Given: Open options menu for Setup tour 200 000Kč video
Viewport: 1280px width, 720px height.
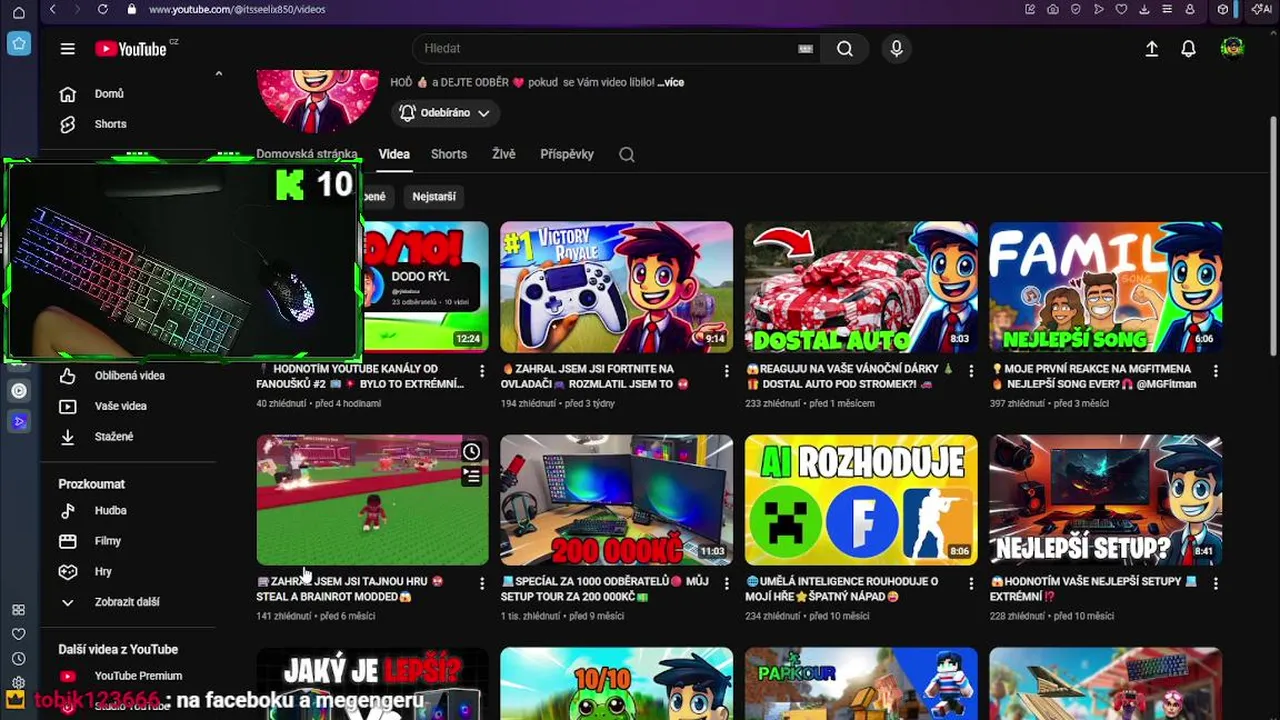Looking at the screenshot, I should coord(726,583).
